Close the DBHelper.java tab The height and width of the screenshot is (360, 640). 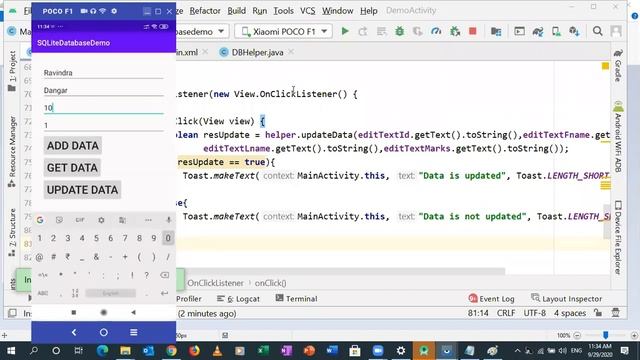tap(291, 52)
